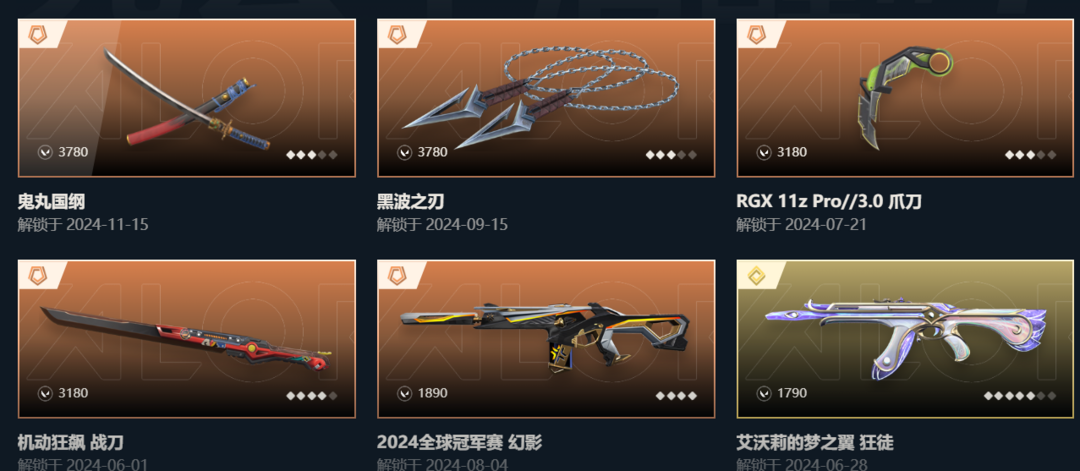Click the gold tier badge on 艾沃莉的梦之翼 card

pos(757,275)
